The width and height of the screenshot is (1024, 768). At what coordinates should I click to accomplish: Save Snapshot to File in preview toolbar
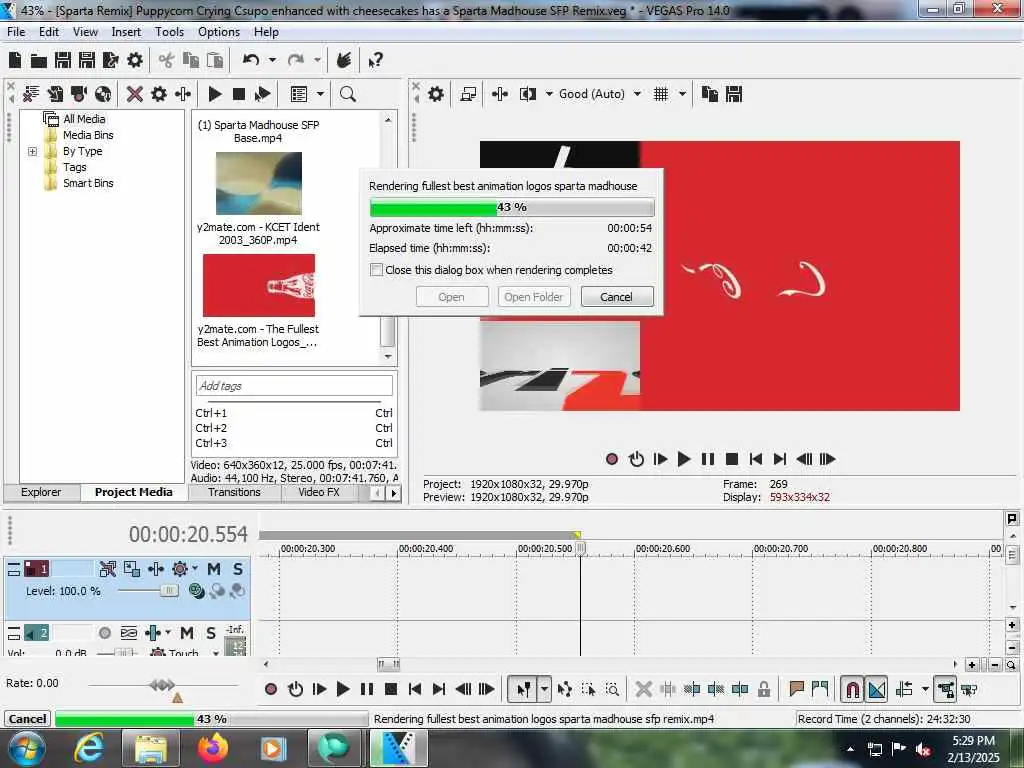coord(734,94)
